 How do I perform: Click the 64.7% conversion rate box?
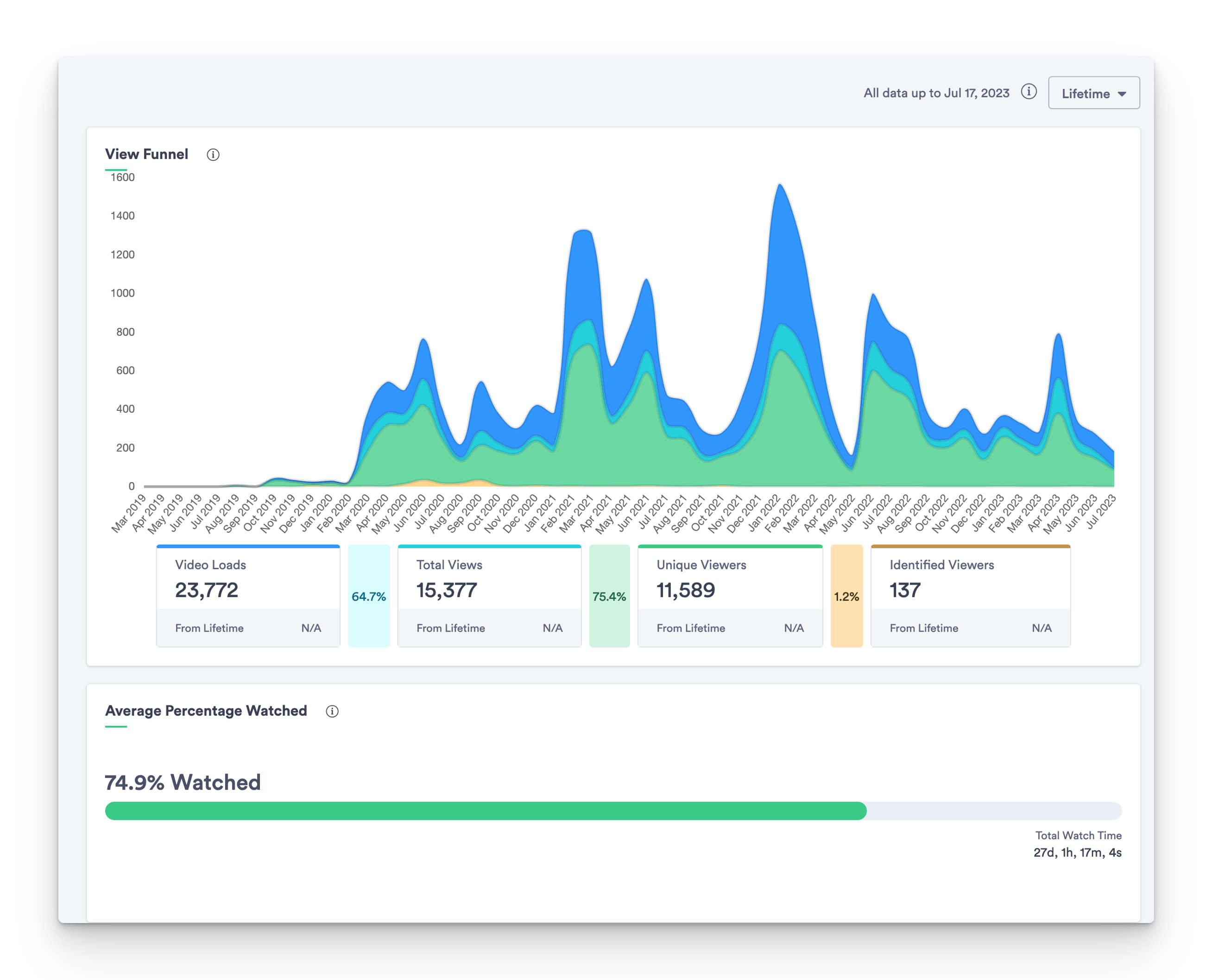tap(369, 596)
